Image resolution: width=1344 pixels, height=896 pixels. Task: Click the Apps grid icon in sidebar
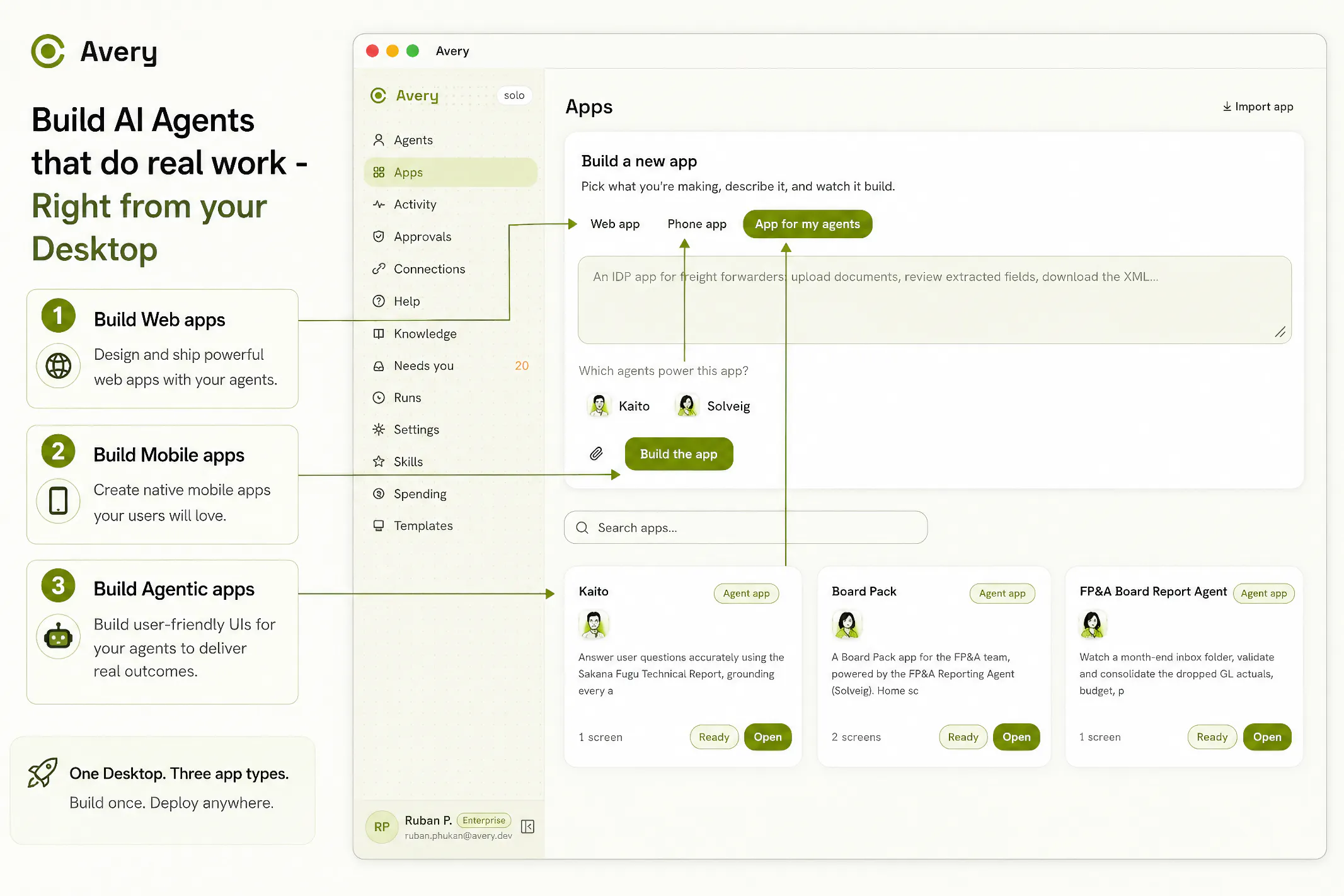379,172
